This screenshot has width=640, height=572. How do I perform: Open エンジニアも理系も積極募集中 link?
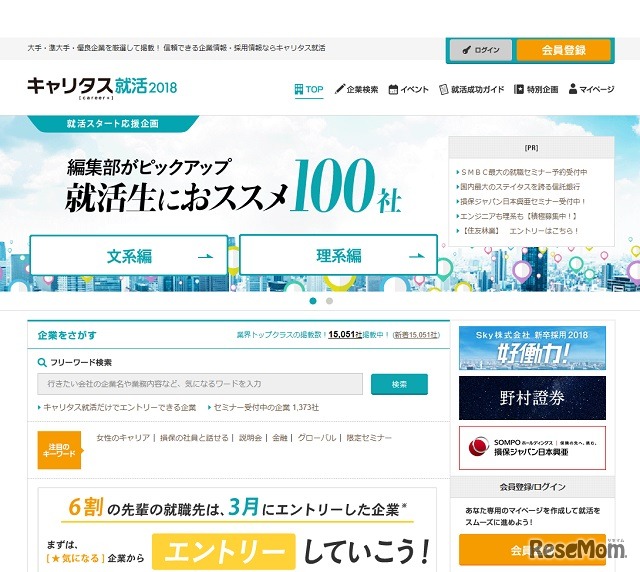pyautogui.click(x=519, y=216)
